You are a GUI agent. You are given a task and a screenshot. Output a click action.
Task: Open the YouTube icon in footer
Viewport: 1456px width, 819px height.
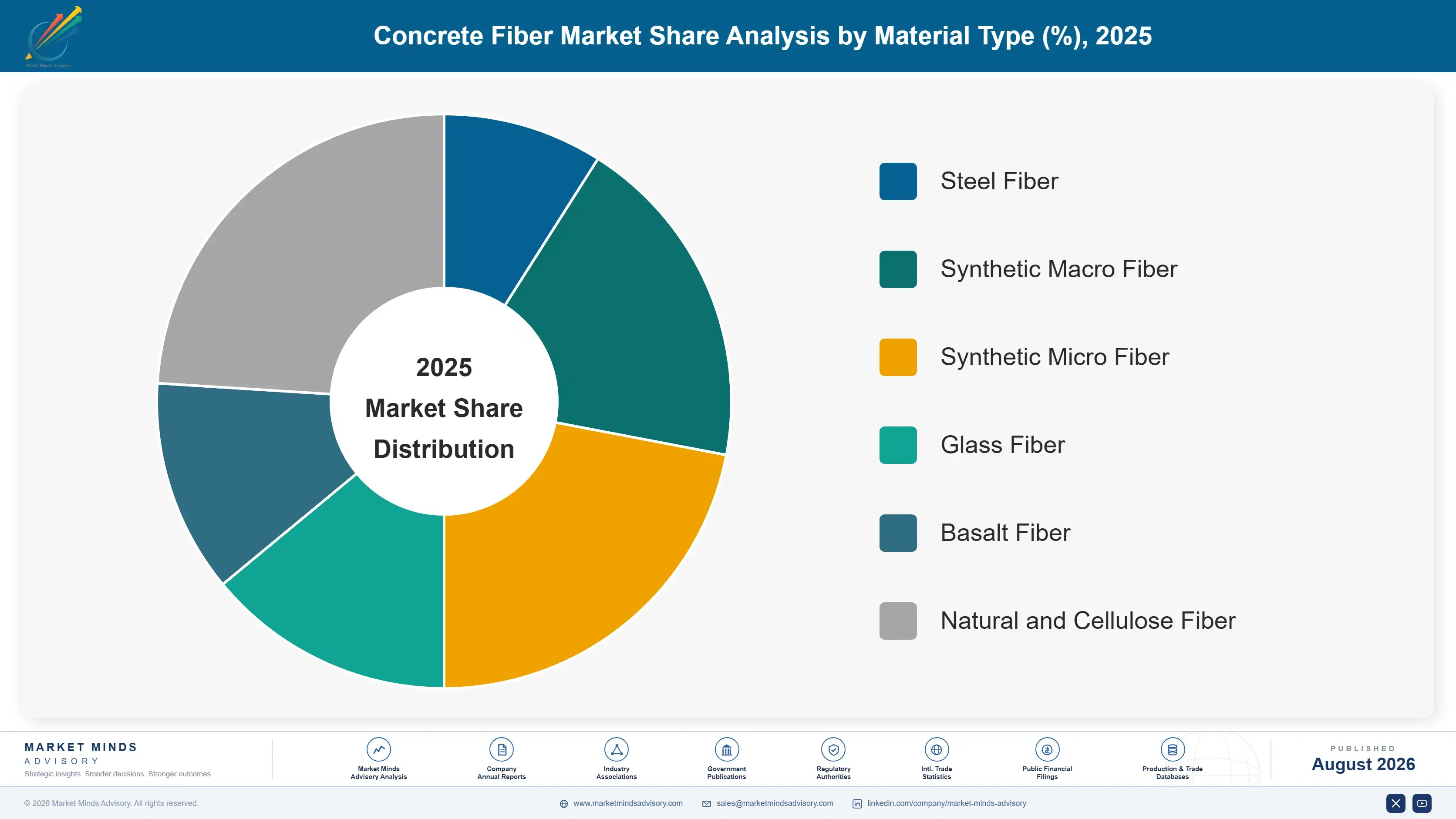point(1422,803)
